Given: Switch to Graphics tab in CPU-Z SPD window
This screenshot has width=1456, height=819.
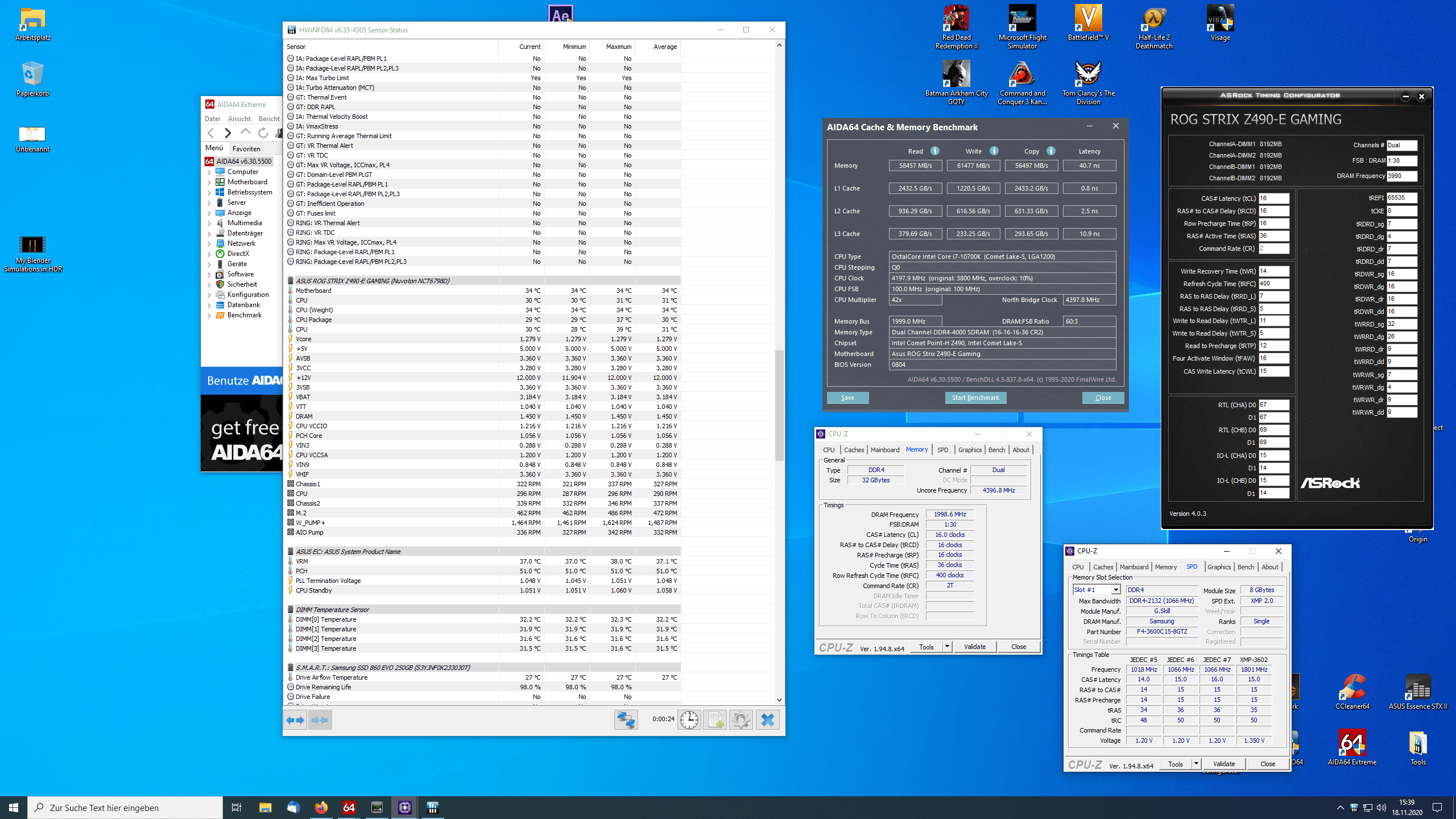Looking at the screenshot, I should pyautogui.click(x=1219, y=567).
